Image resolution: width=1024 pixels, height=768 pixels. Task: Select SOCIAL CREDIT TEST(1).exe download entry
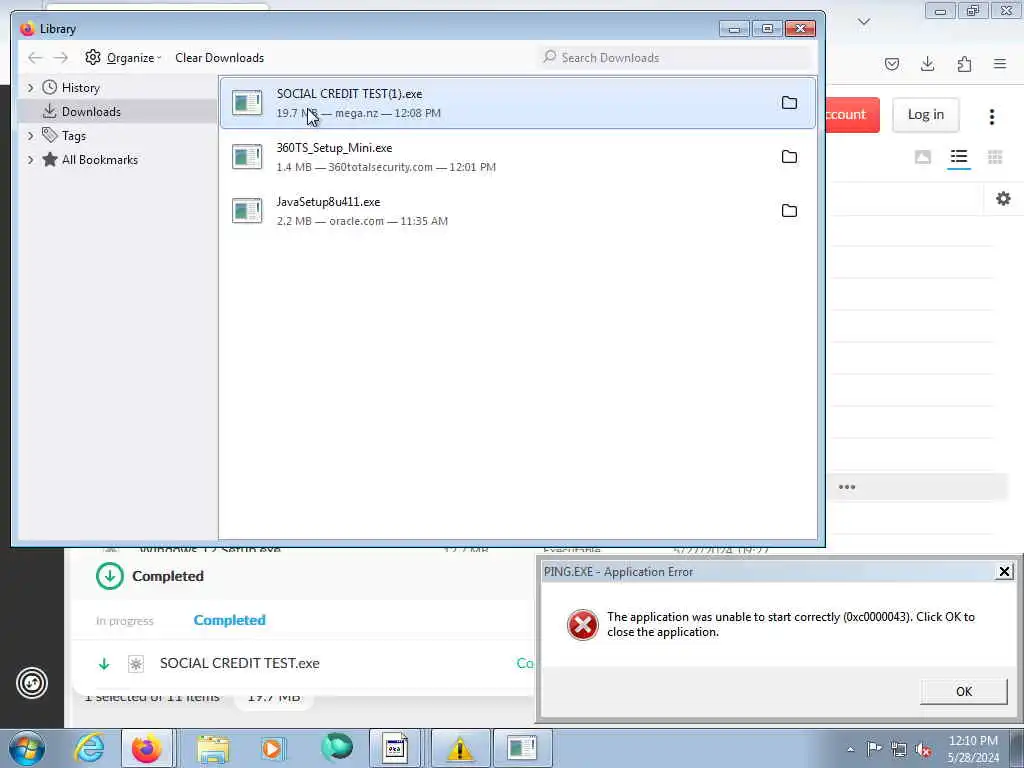pyautogui.click(x=518, y=103)
